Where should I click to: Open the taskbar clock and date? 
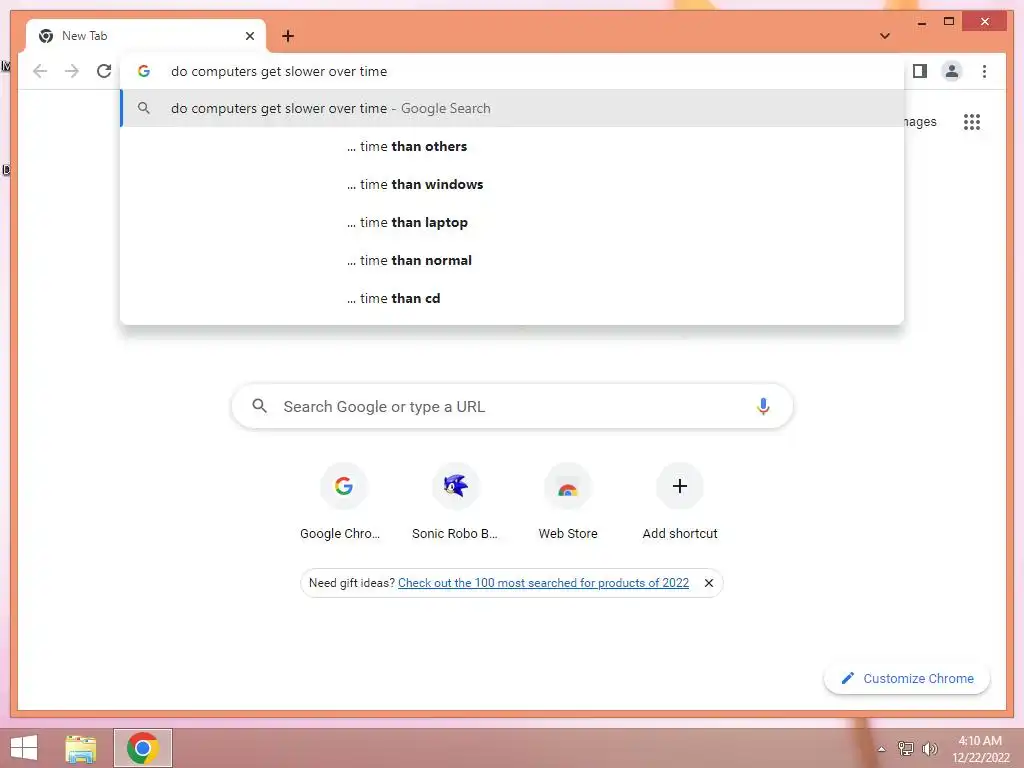coord(980,749)
